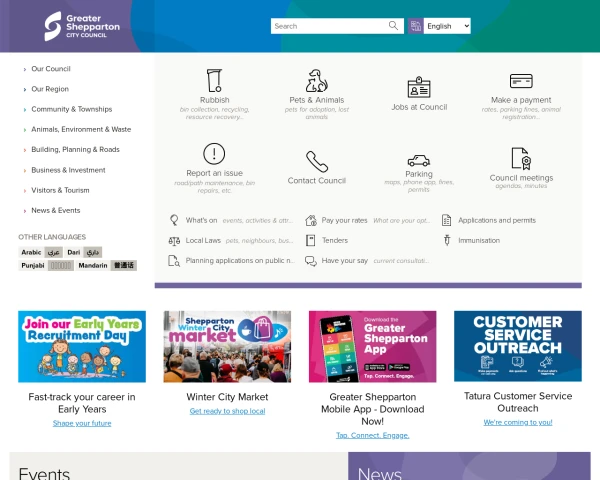Click the Have your say speech icon
Viewport: 600px width, 480px height.
(311, 261)
